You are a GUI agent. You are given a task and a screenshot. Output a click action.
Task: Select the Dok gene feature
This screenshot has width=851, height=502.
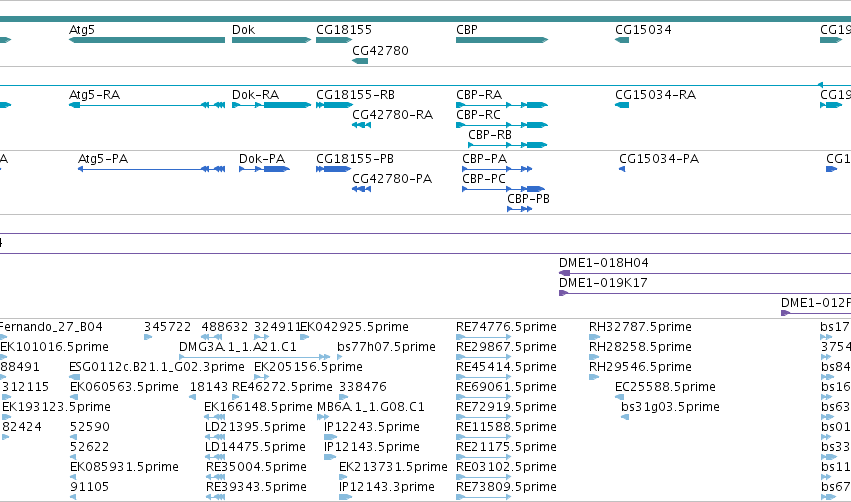[271, 40]
